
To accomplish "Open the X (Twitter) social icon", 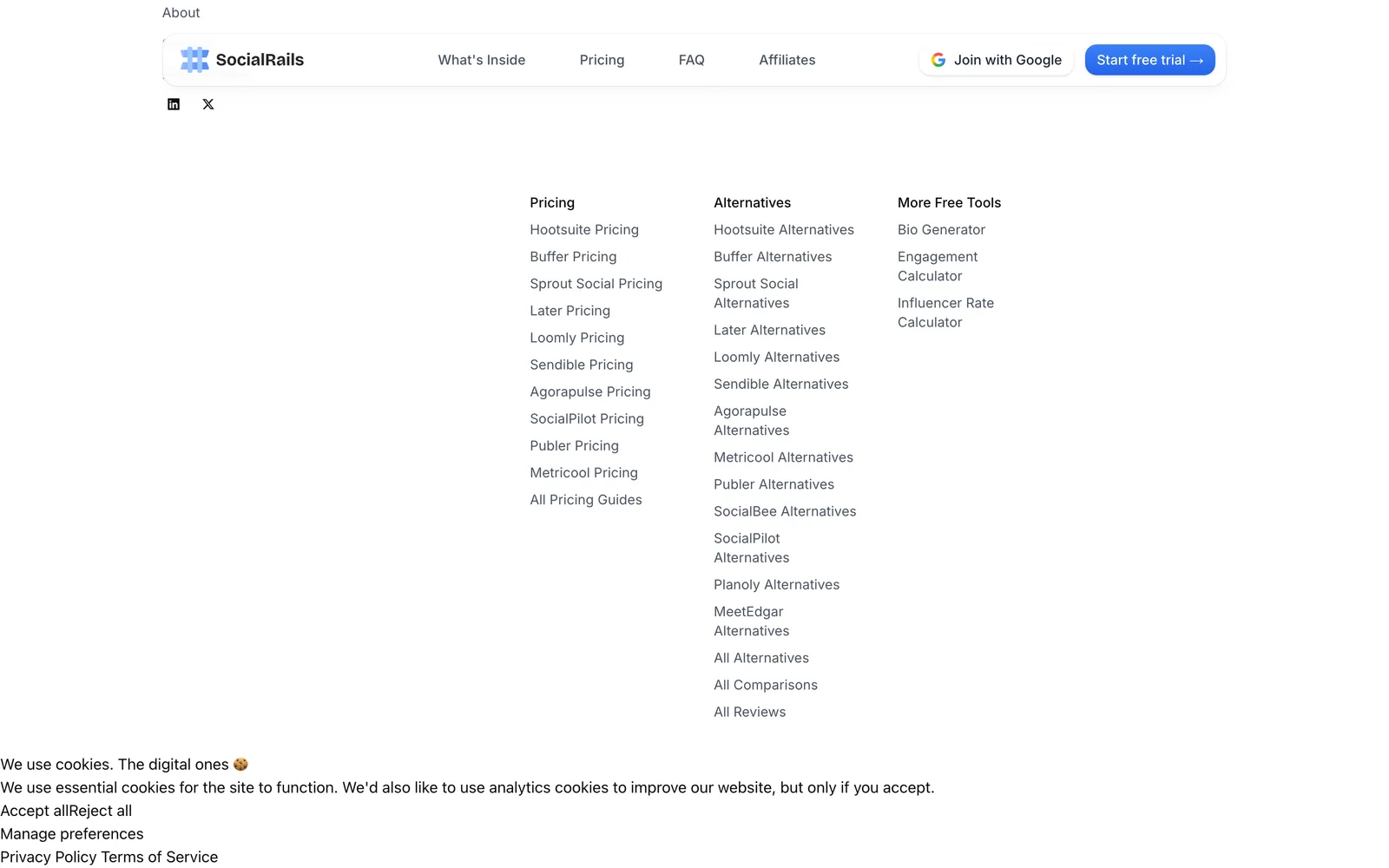I will pyautogui.click(x=208, y=104).
